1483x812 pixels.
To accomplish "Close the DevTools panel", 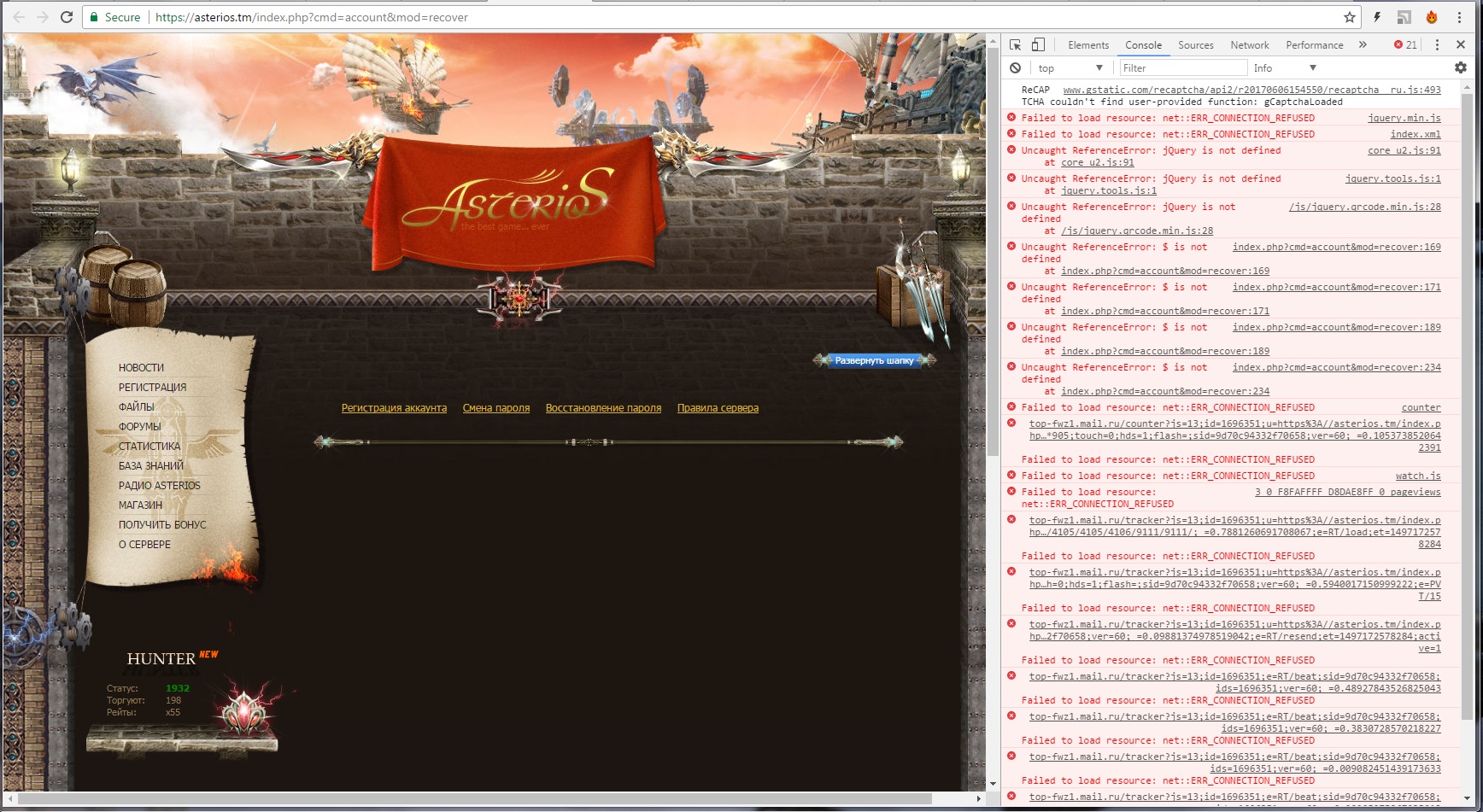I will (1461, 44).
